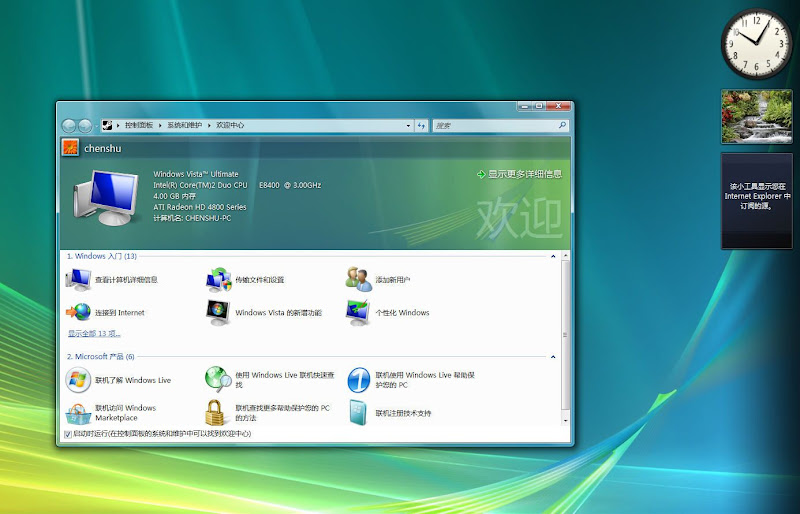Click the Windows Vista 的新增功能 label
This screenshot has width=800, height=514.
(x=278, y=313)
